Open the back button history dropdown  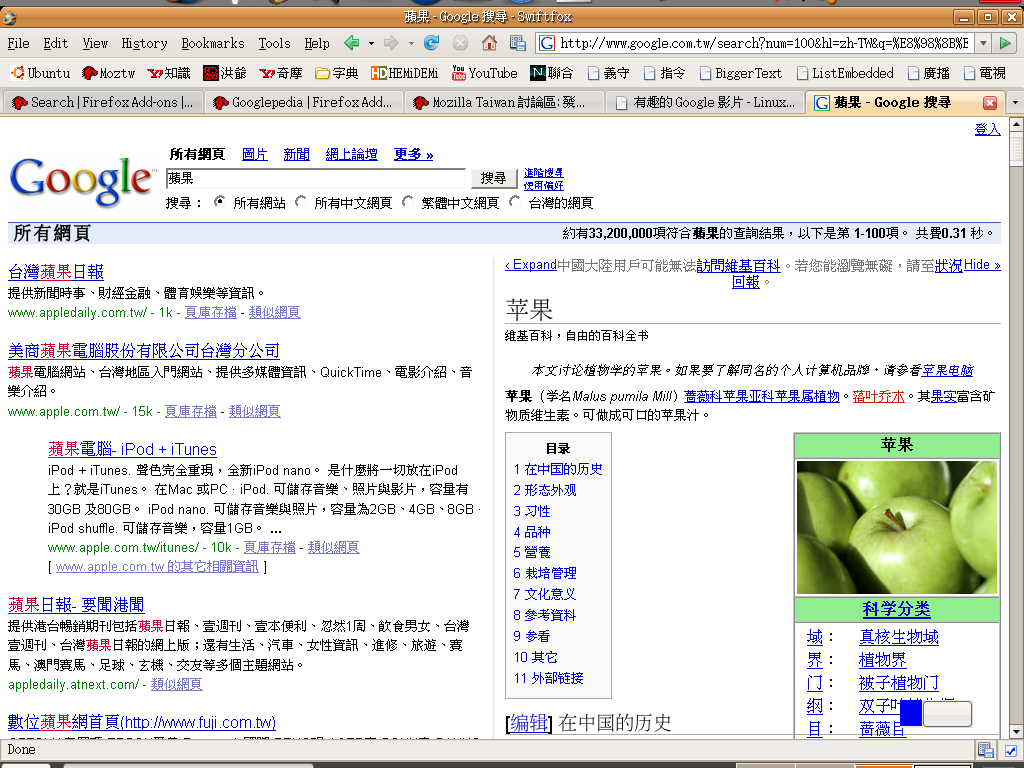pos(371,43)
